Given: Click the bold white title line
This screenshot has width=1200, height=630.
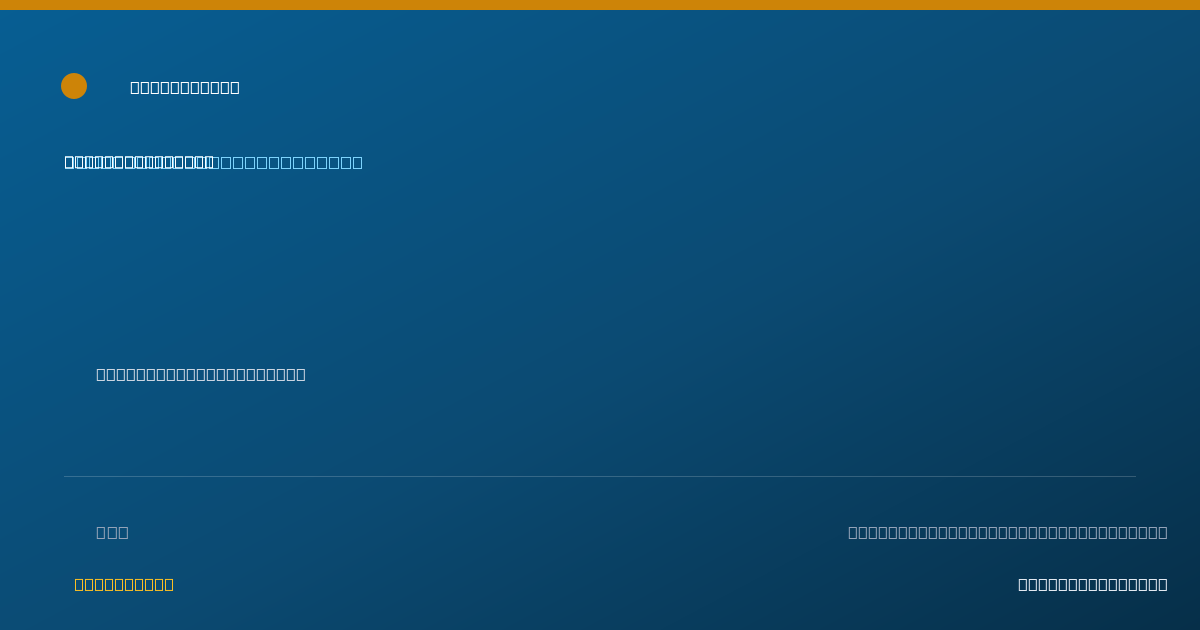Looking at the screenshot, I should 140,162.
